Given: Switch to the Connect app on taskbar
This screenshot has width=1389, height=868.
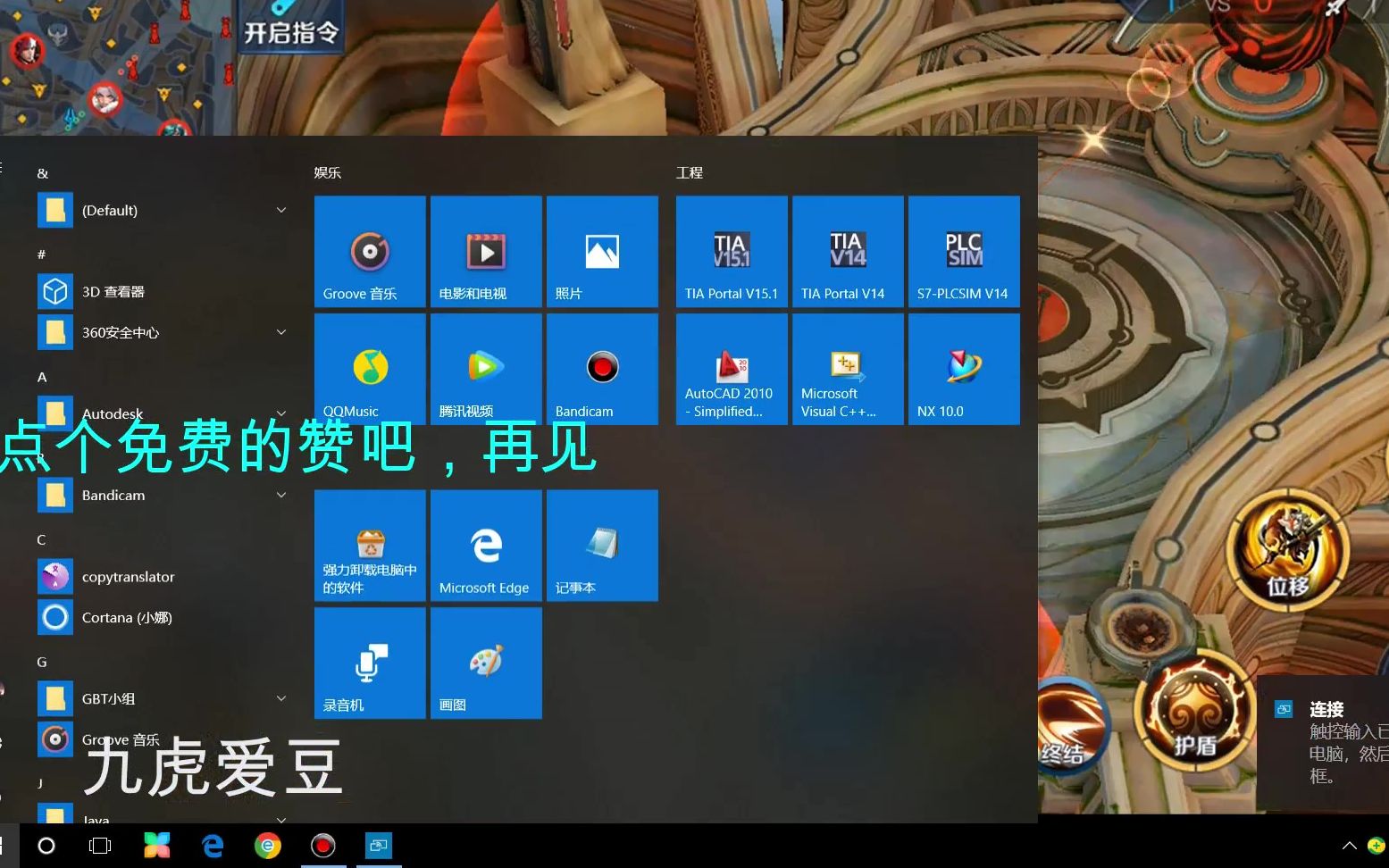Looking at the screenshot, I should (379, 845).
